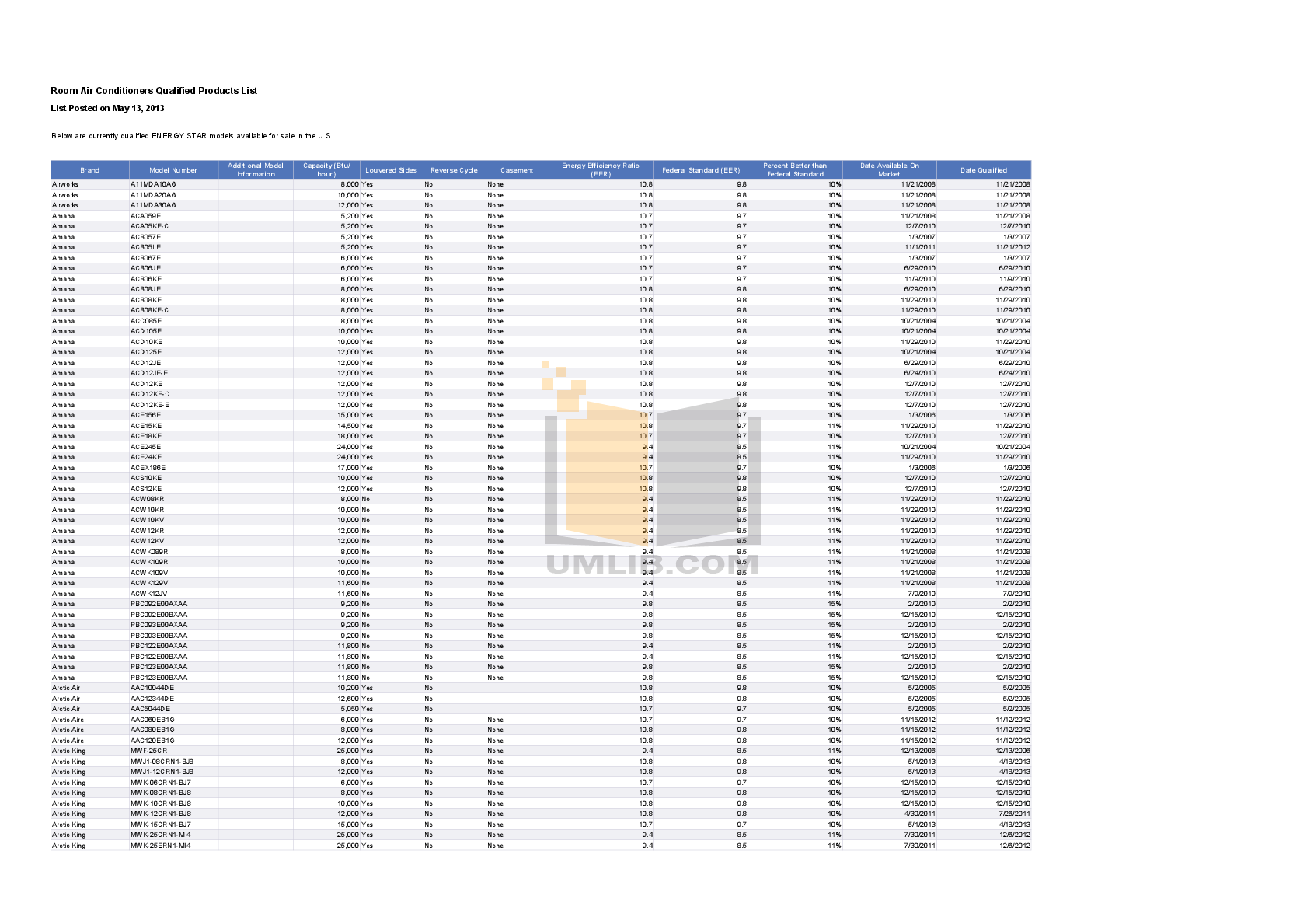The height and width of the screenshot is (924, 1307).
Task: Select the Model Number column header
Action: 173,170
